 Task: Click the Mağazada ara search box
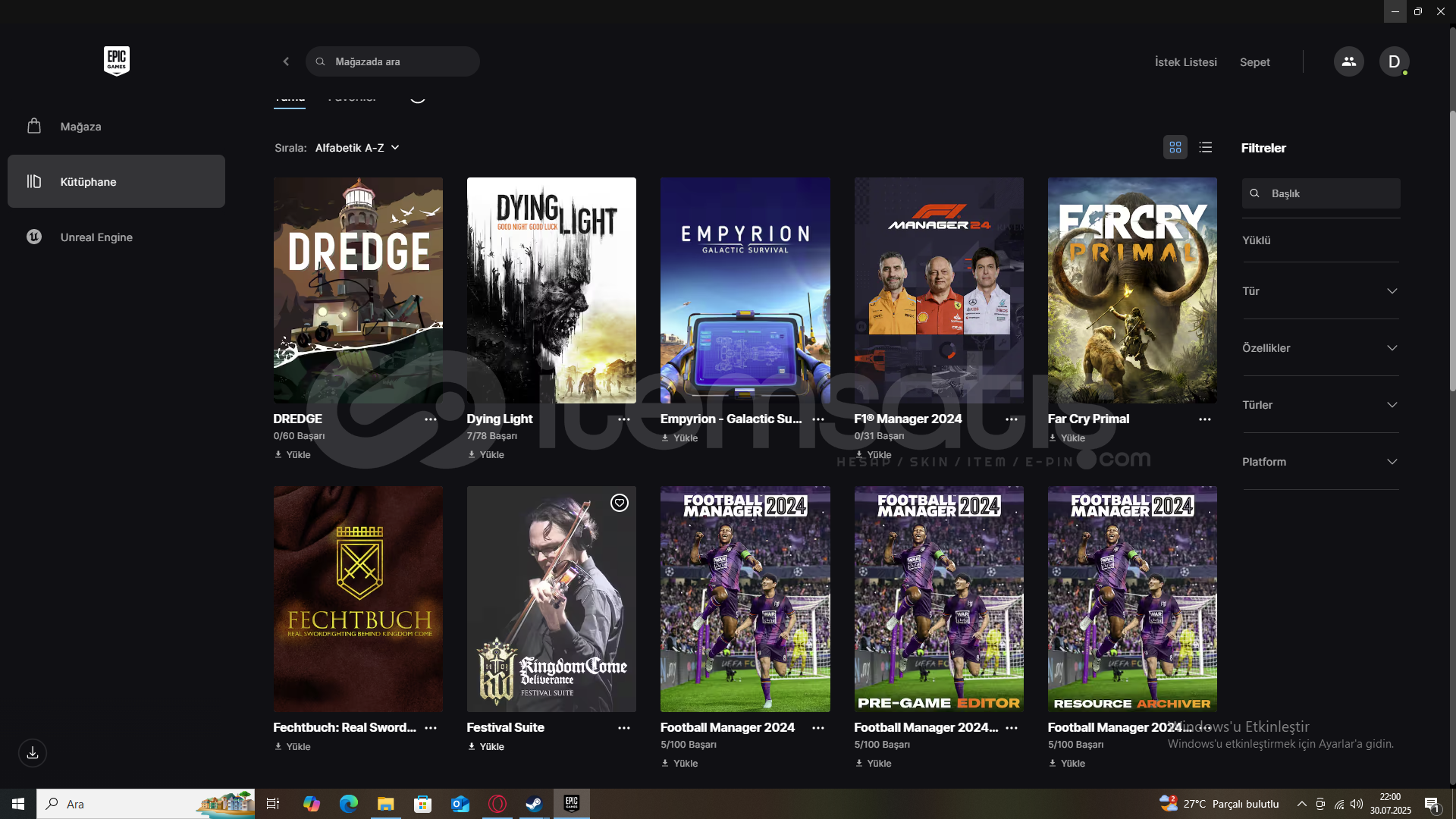(x=393, y=61)
